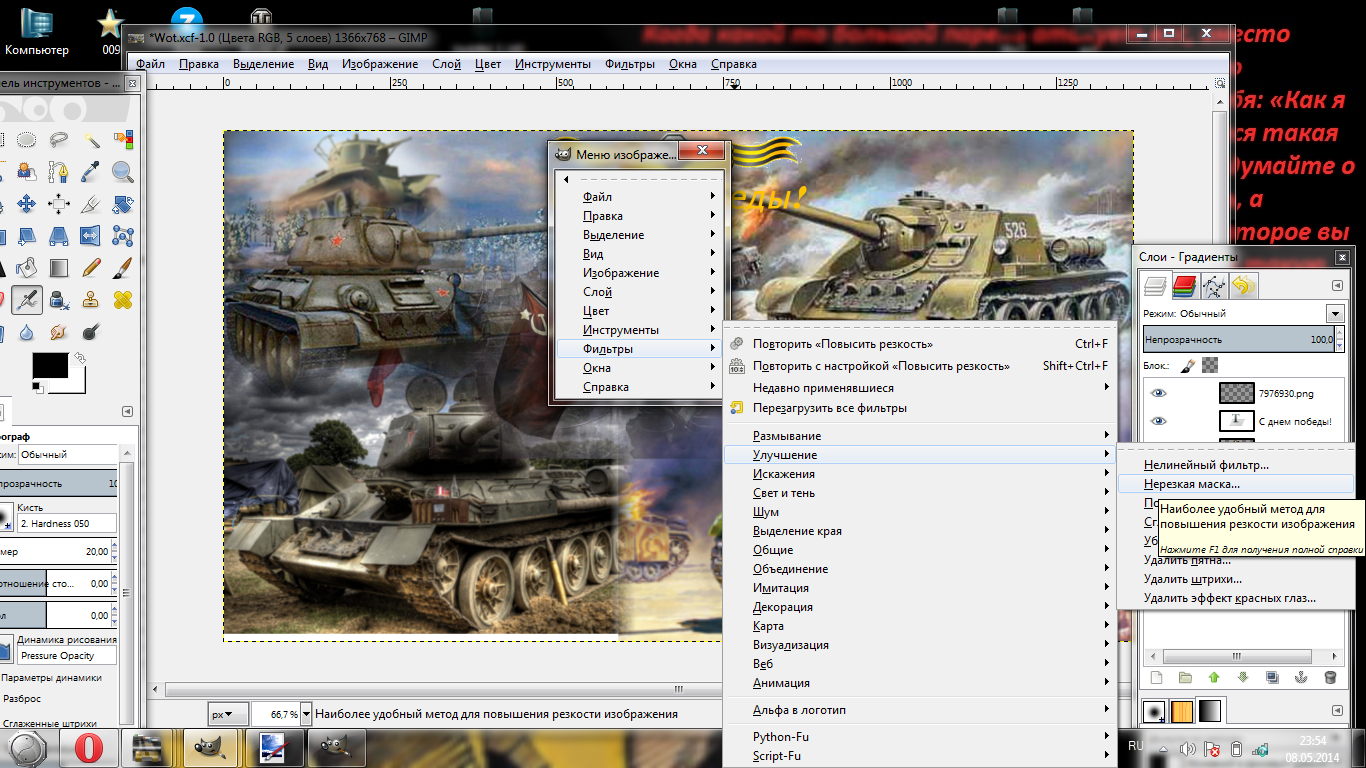This screenshot has height=768, width=1366.
Task: Select the Fuzzy Select magic wand tool
Action: [x=90, y=138]
